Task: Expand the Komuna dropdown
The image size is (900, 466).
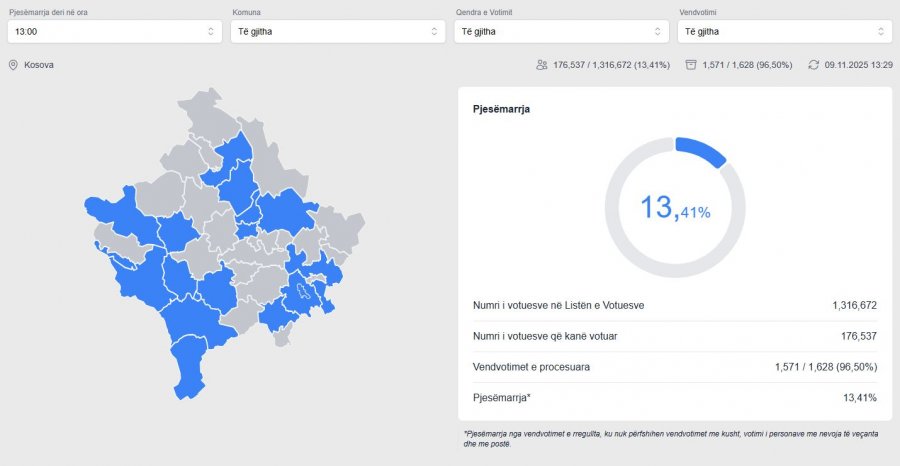Action: click(x=338, y=32)
